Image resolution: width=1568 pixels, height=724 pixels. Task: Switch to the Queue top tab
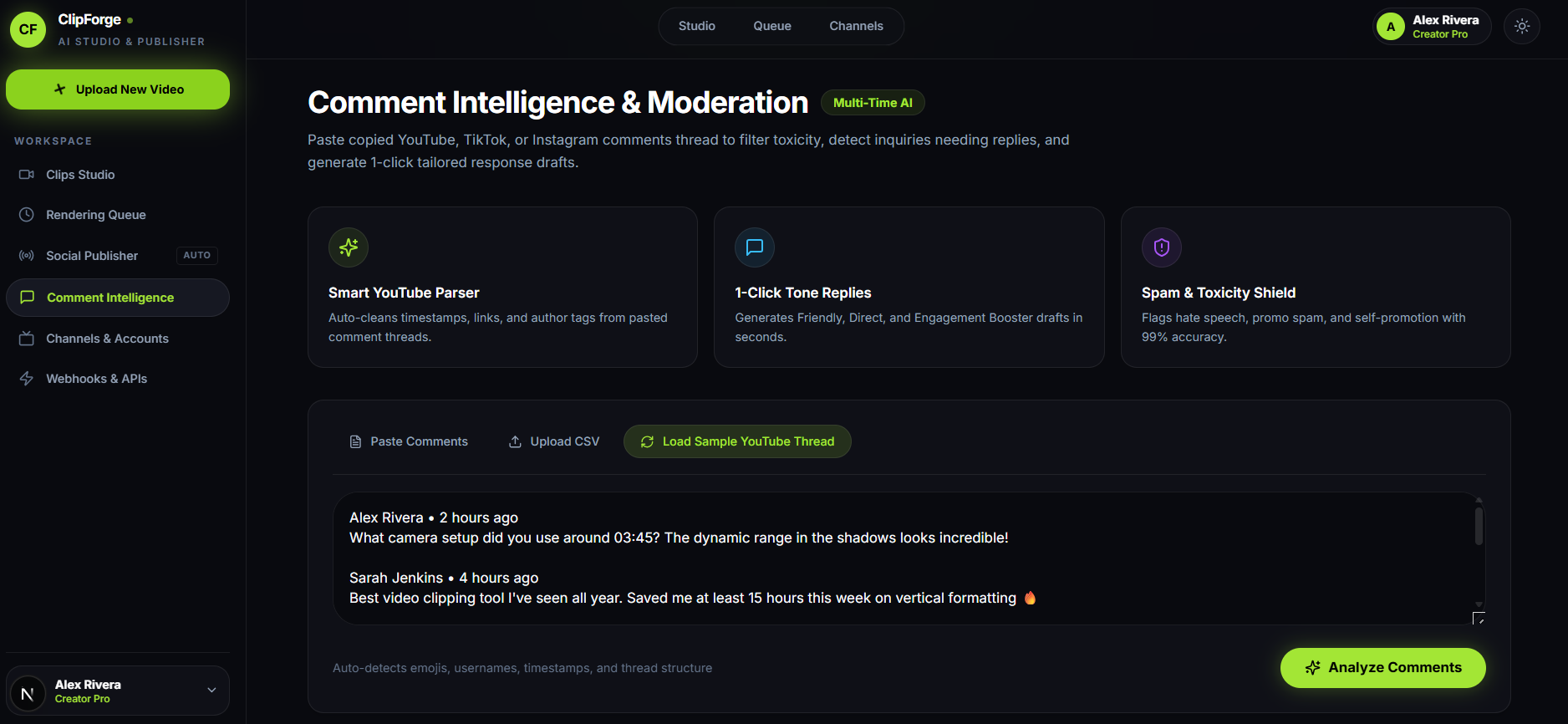772,26
